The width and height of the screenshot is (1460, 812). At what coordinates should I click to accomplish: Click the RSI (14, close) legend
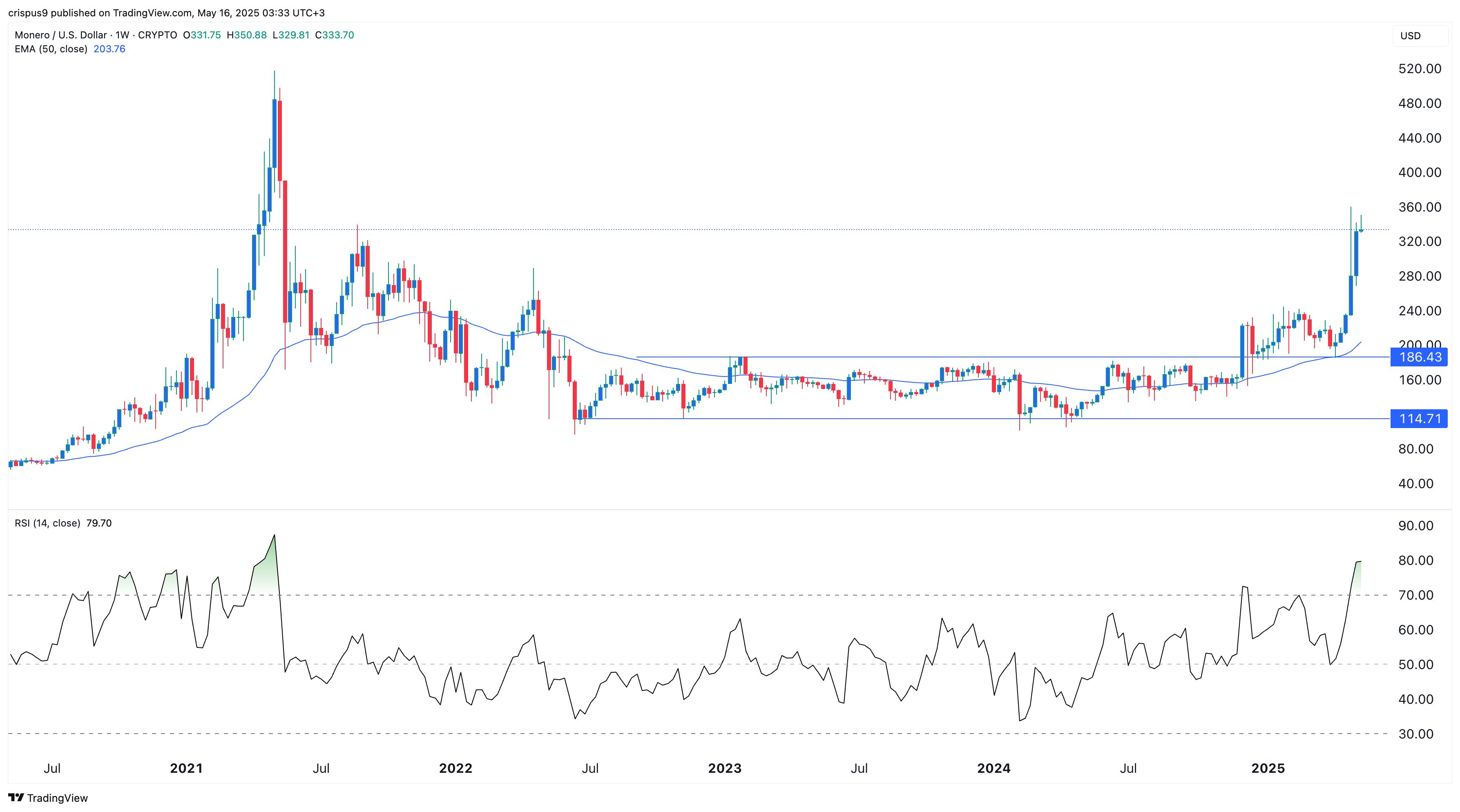click(48, 523)
